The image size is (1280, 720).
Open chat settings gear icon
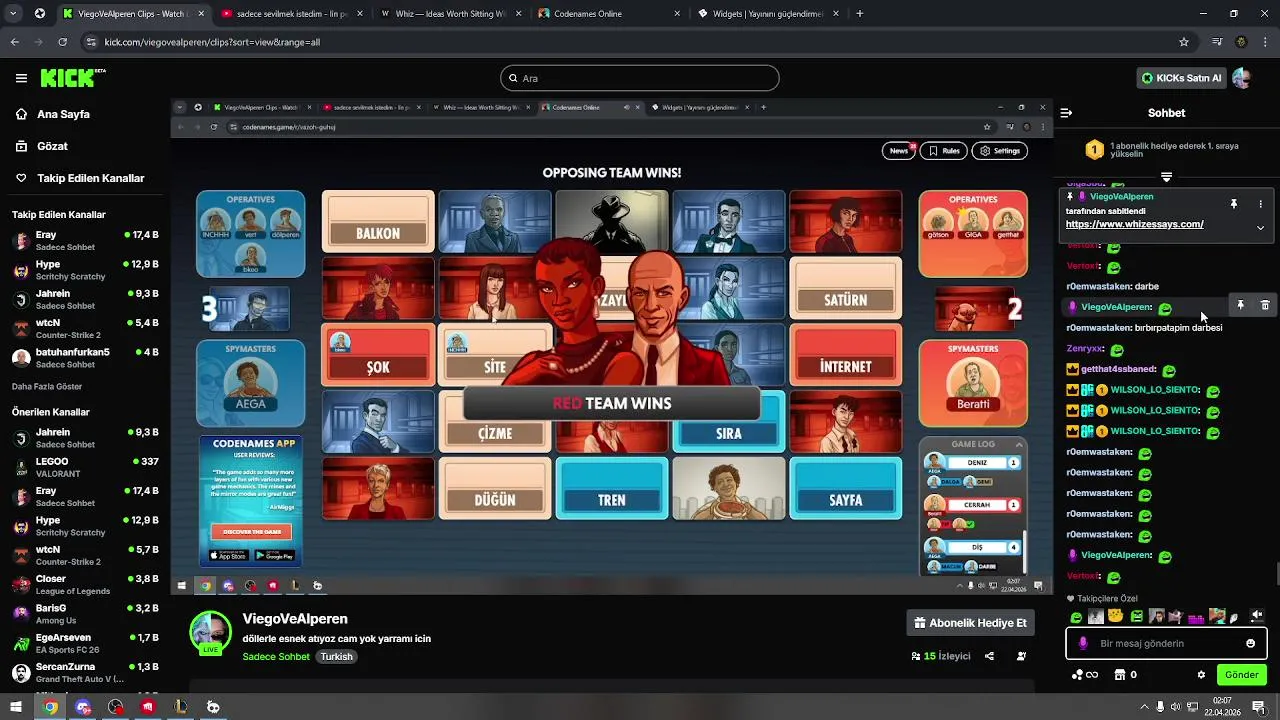click(1201, 675)
